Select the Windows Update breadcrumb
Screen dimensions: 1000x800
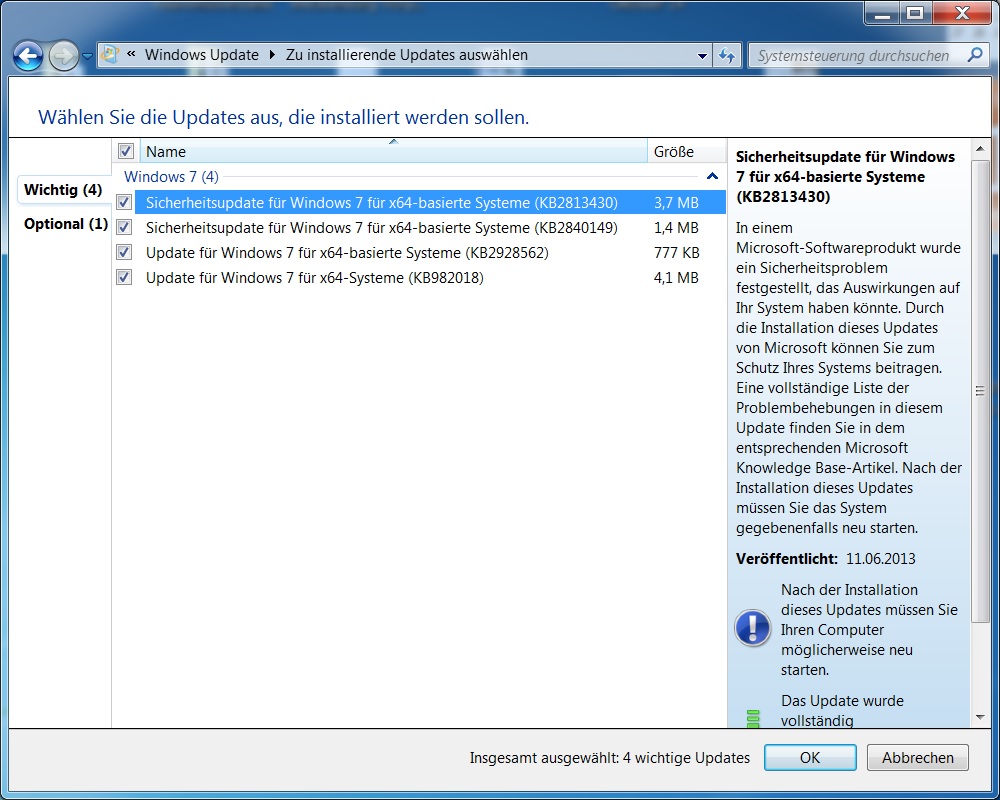pyautogui.click(x=202, y=55)
